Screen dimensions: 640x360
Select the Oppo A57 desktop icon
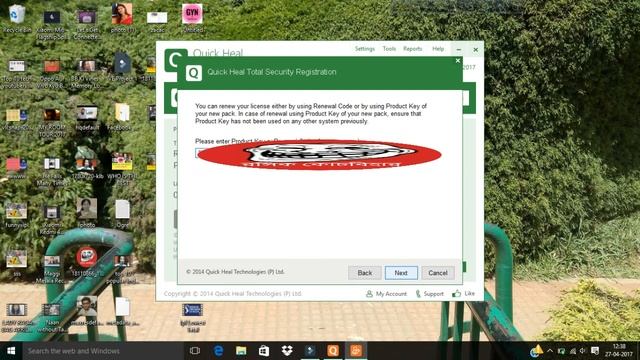(x=51, y=74)
